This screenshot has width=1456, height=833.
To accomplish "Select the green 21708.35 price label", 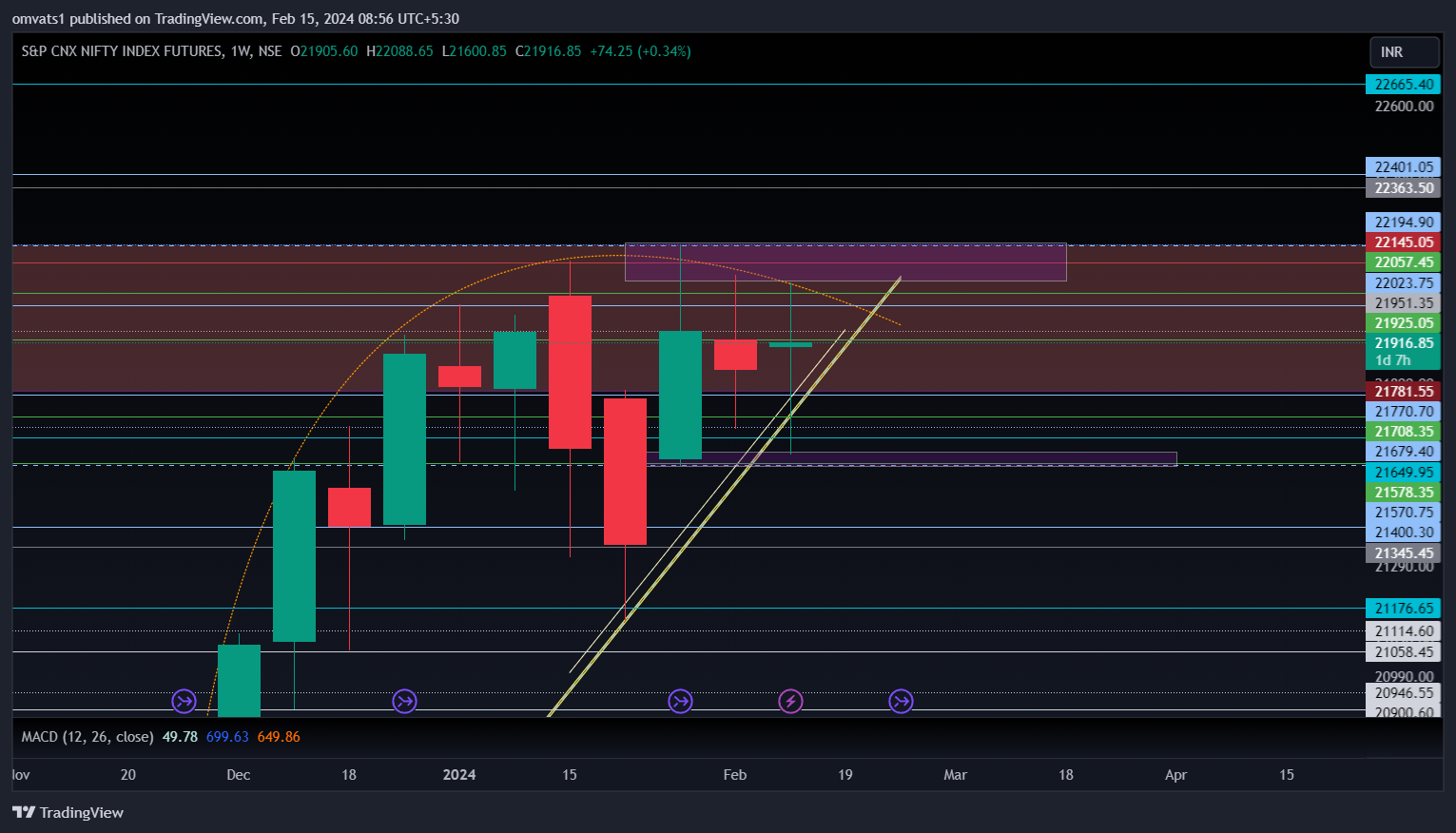I will 1404,432.
